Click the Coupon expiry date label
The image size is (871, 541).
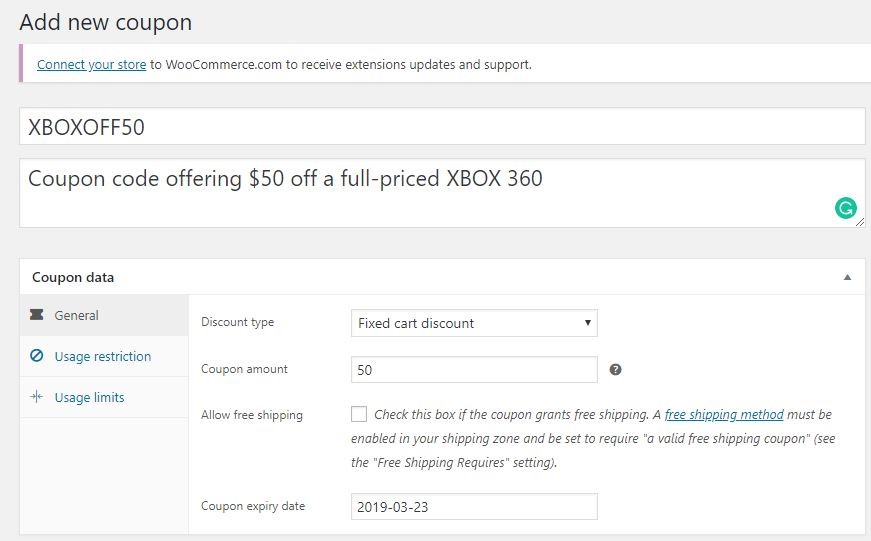(x=253, y=506)
